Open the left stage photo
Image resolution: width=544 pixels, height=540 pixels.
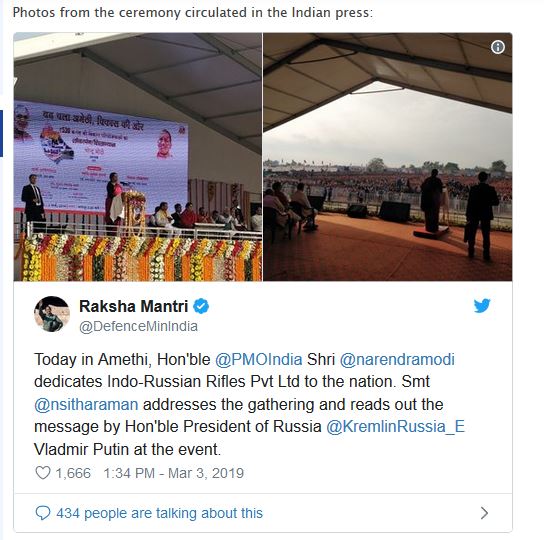138,157
